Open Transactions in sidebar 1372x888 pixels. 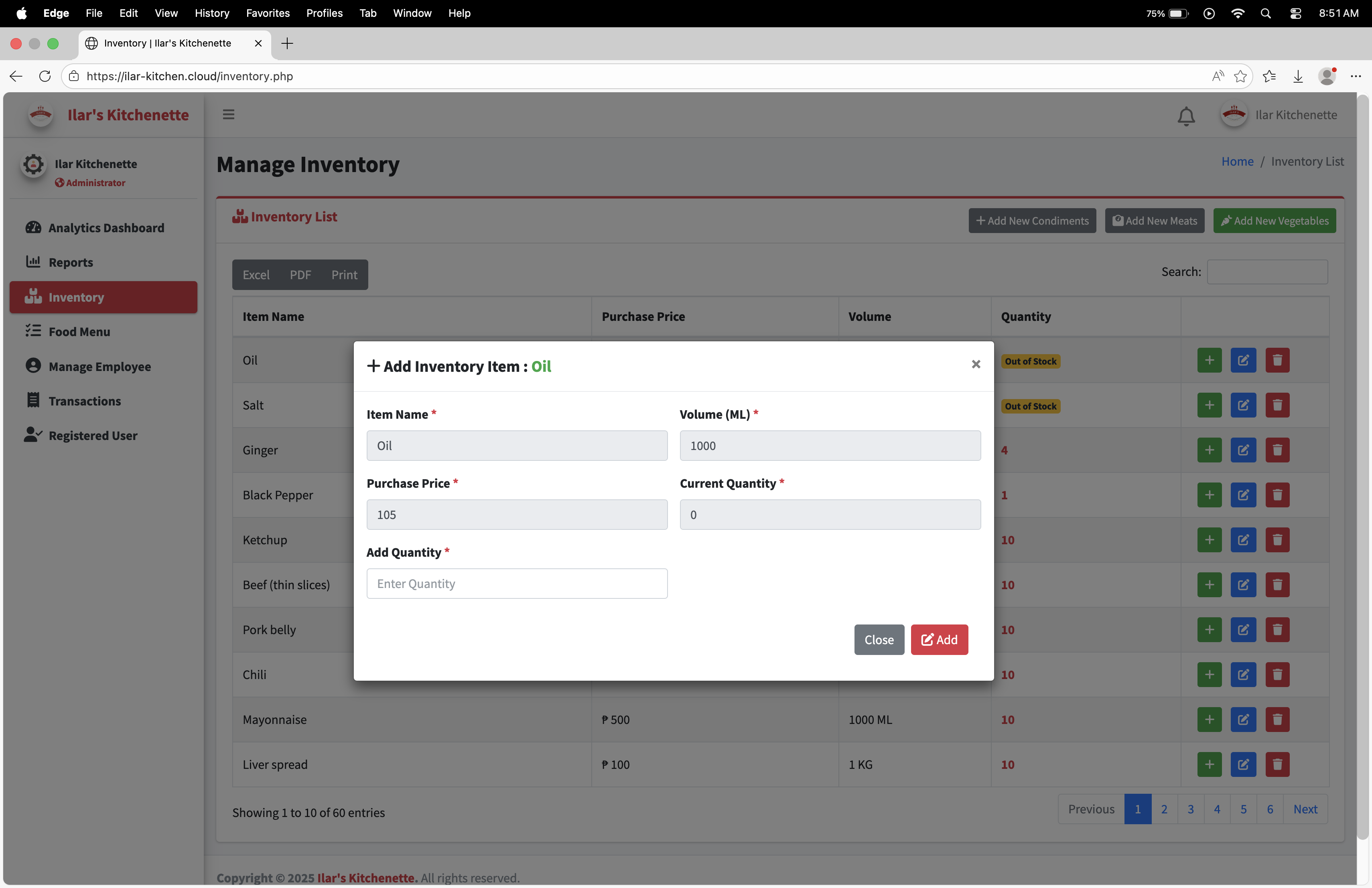(x=85, y=401)
